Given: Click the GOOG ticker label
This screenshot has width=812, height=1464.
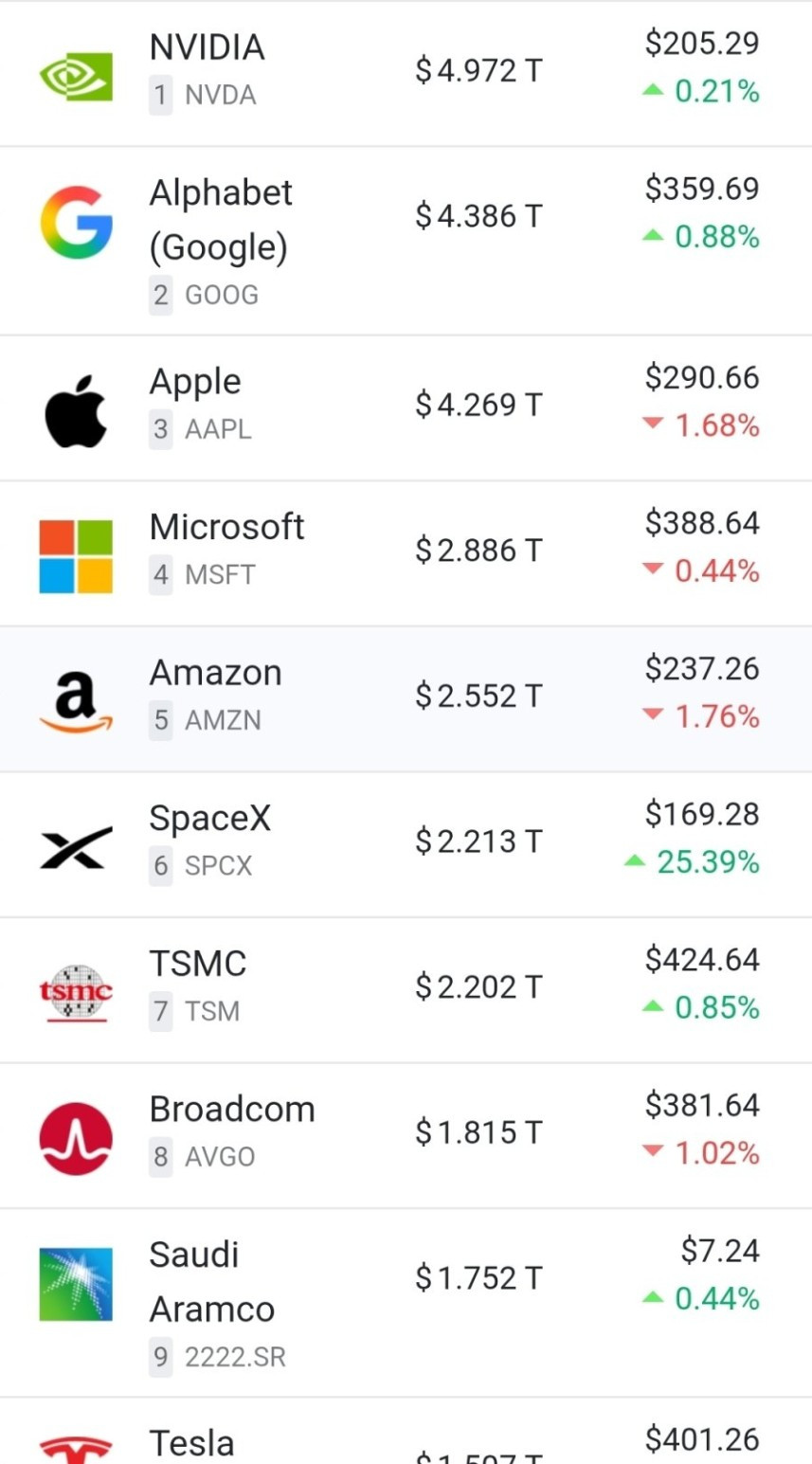Looking at the screenshot, I should 222,295.
